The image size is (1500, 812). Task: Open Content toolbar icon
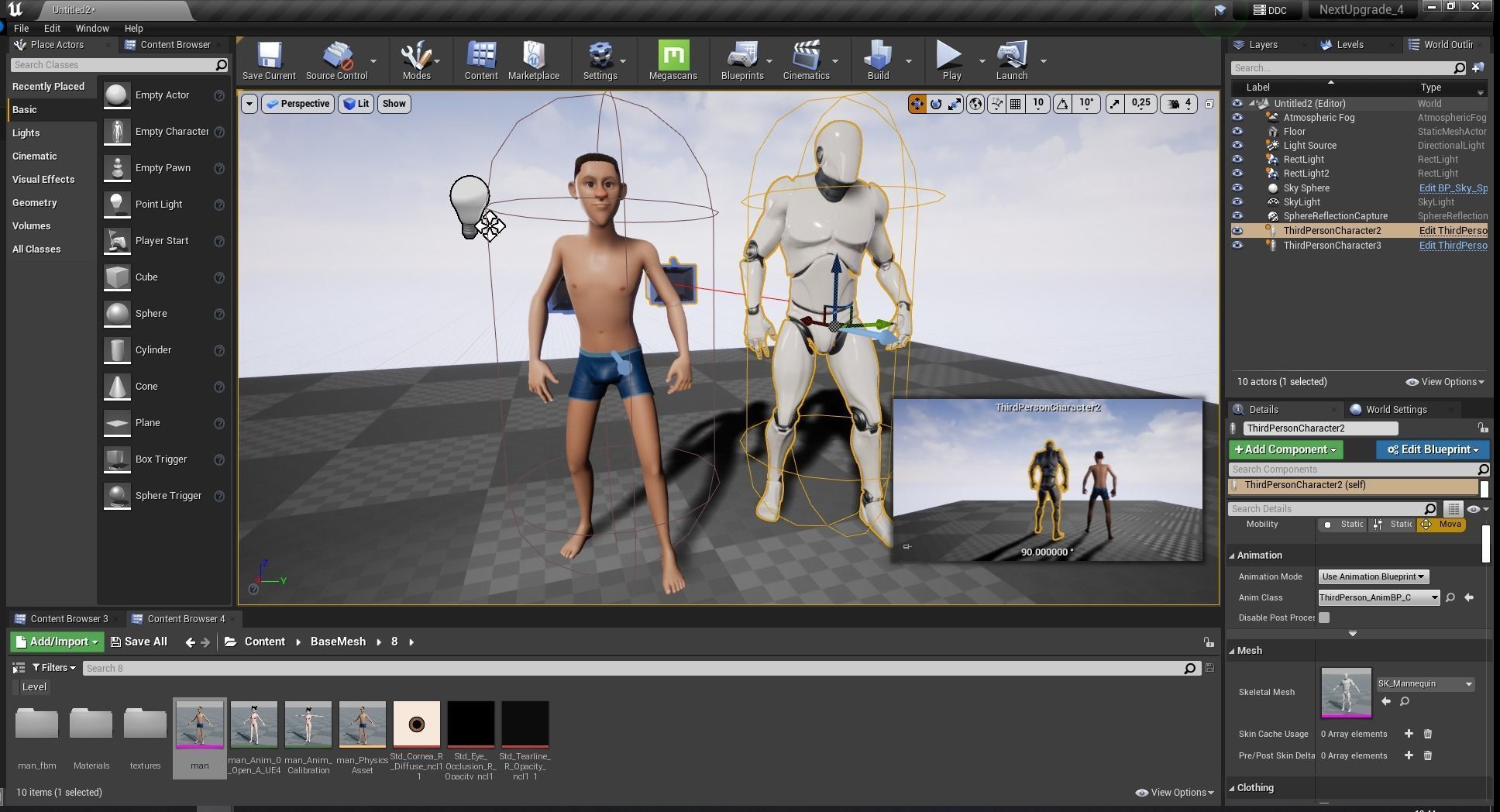click(x=481, y=60)
